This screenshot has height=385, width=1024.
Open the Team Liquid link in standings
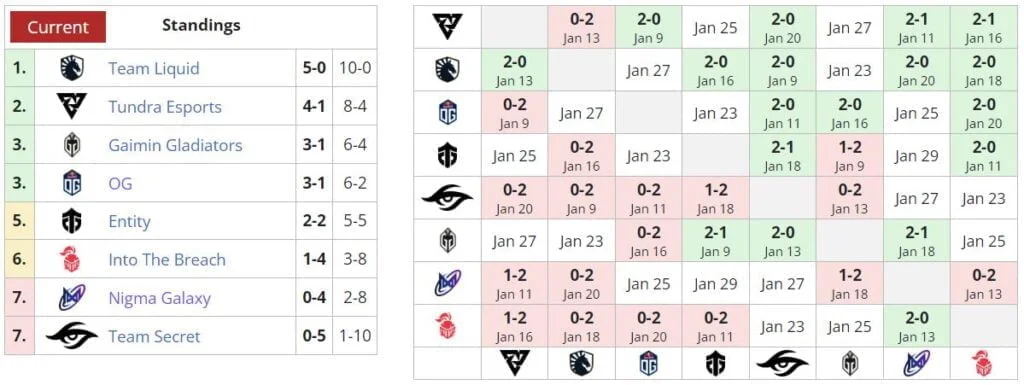pos(153,69)
